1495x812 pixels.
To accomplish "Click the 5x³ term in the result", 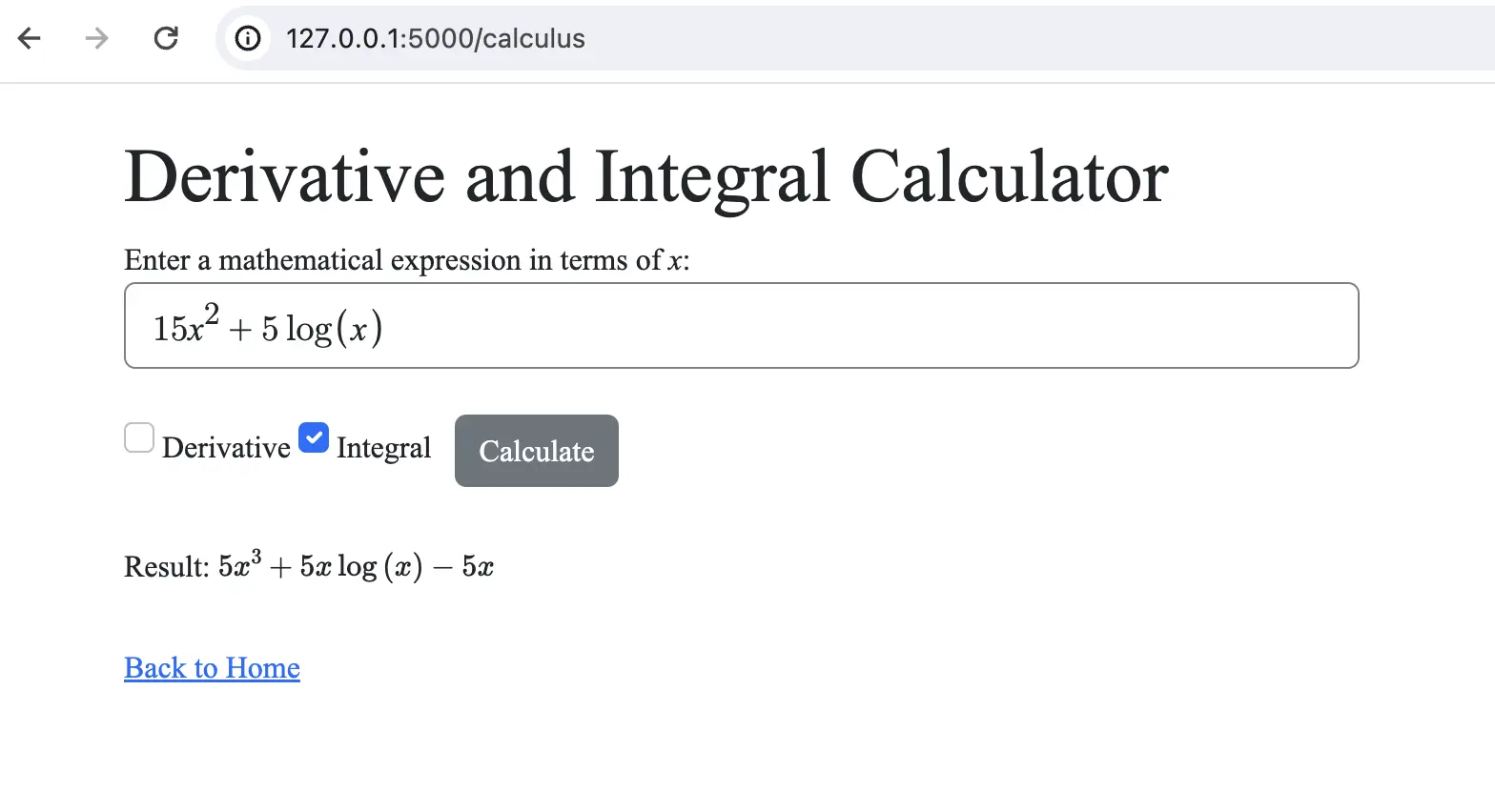I will click(x=240, y=564).
